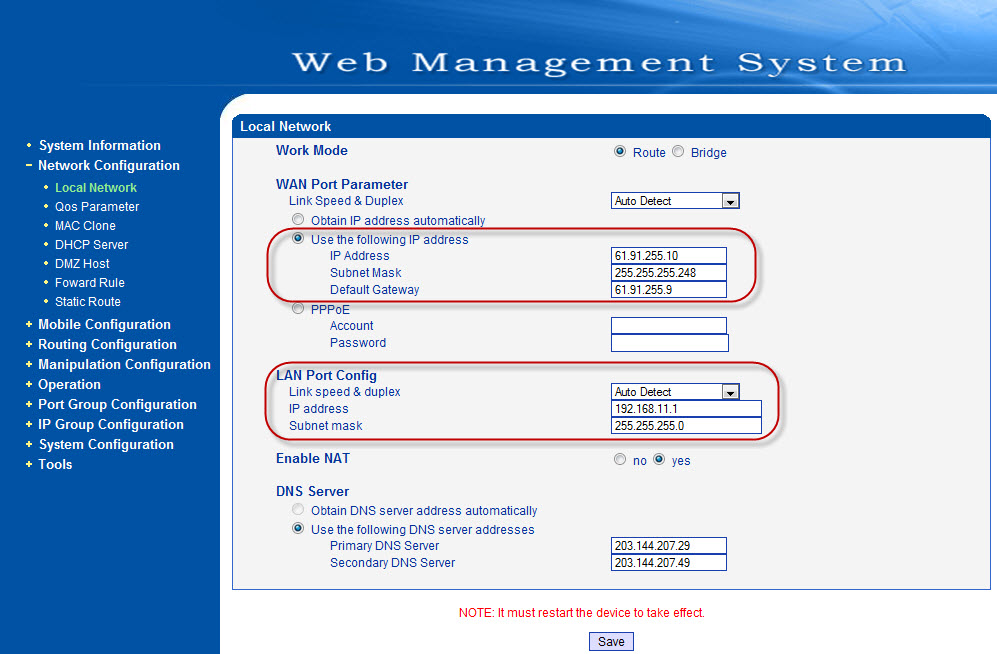Expand the Tools section
This screenshot has height=654, width=997.
[x=55, y=464]
